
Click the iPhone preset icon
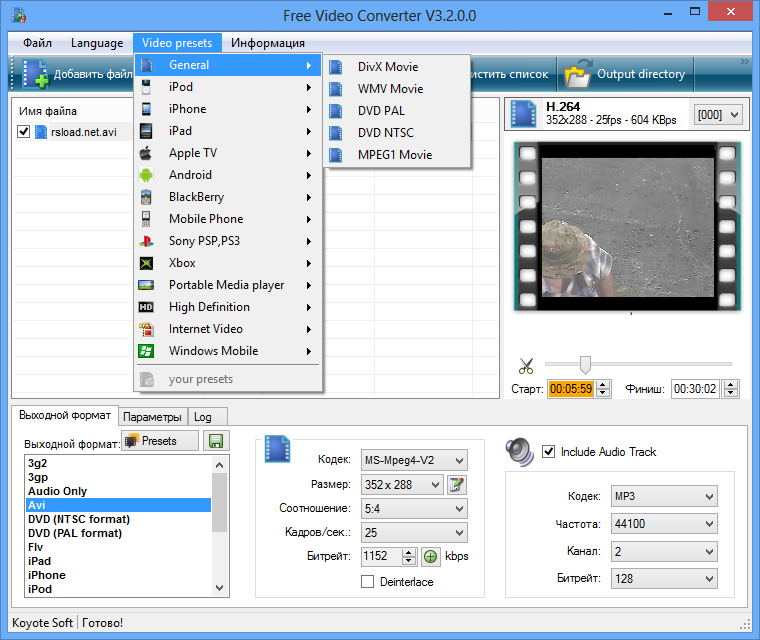click(x=146, y=109)
